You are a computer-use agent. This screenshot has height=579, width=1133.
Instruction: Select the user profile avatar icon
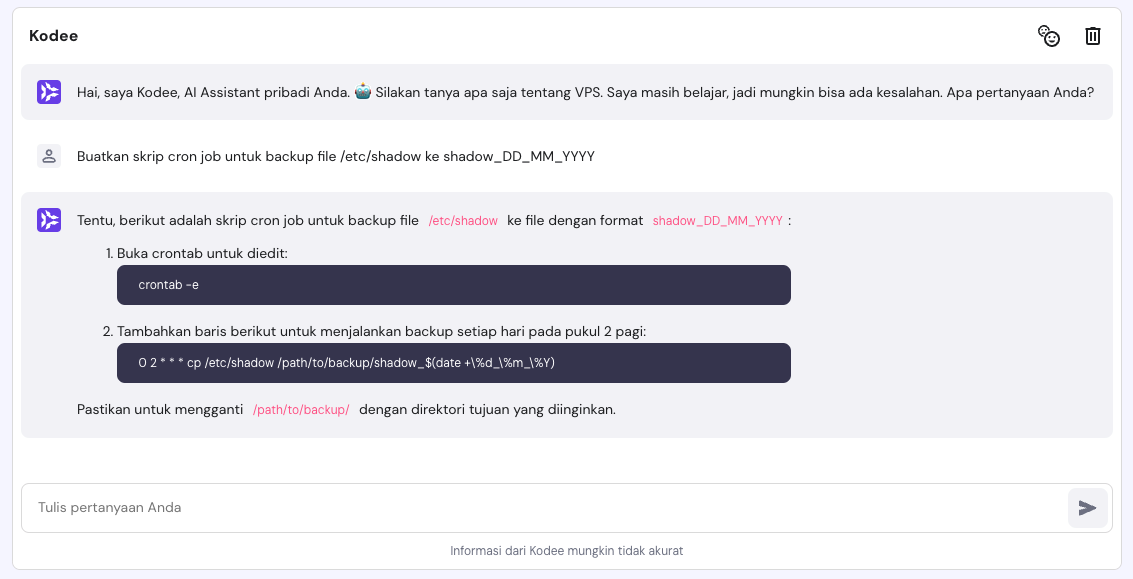point(47,156)
